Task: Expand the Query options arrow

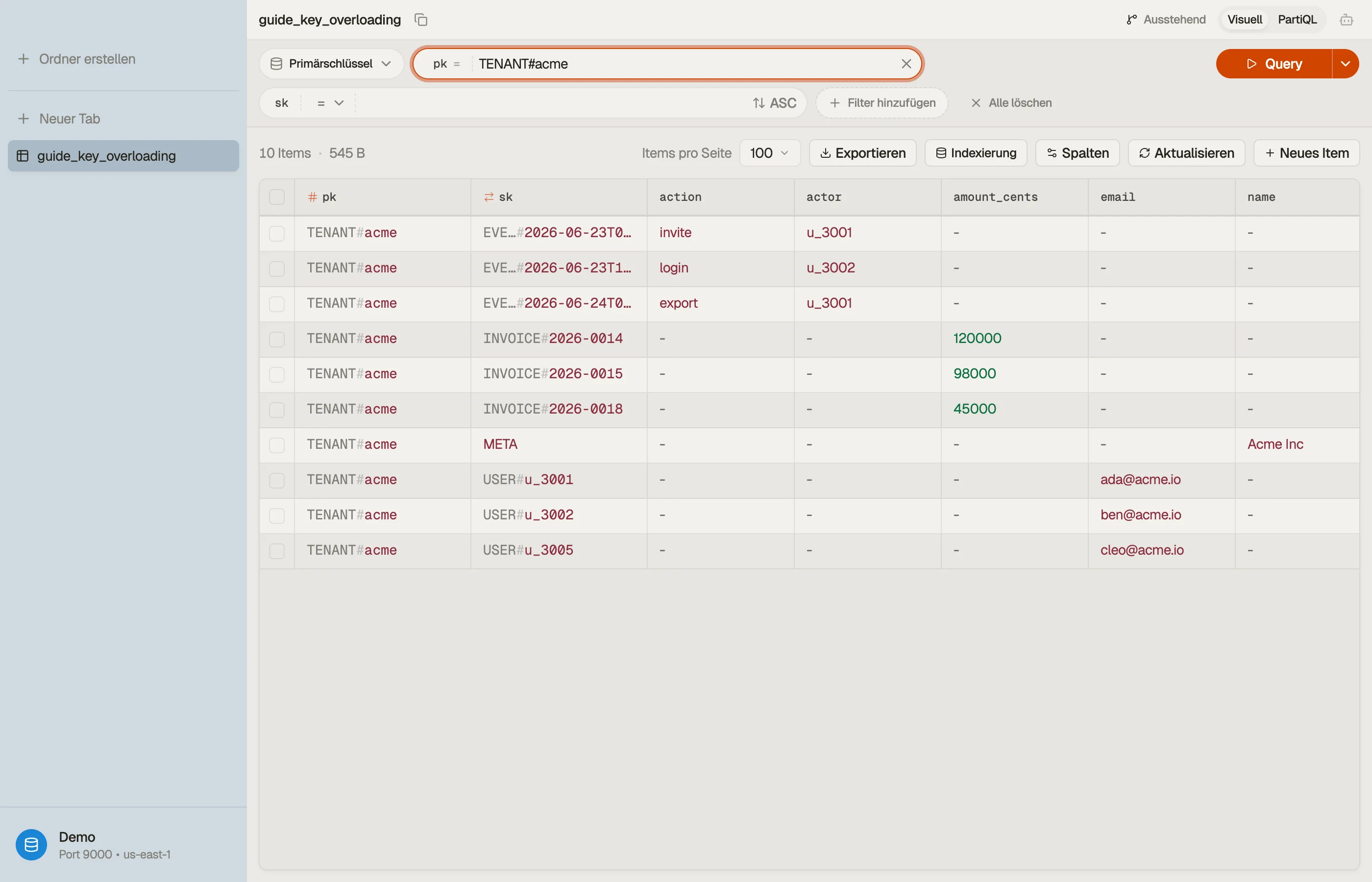Action: (x=1346, y=64)
